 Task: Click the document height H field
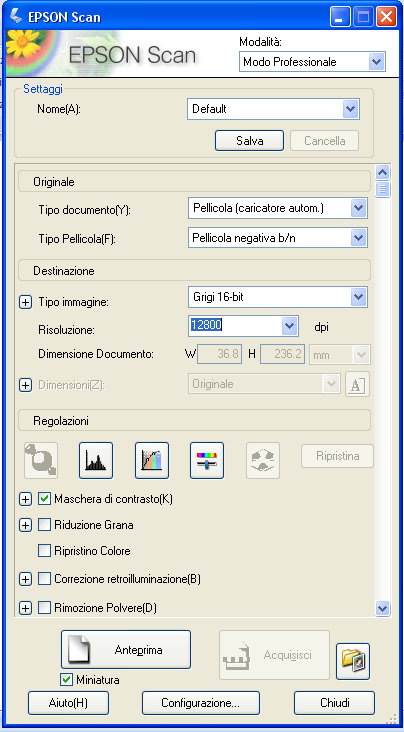(282, 355)
